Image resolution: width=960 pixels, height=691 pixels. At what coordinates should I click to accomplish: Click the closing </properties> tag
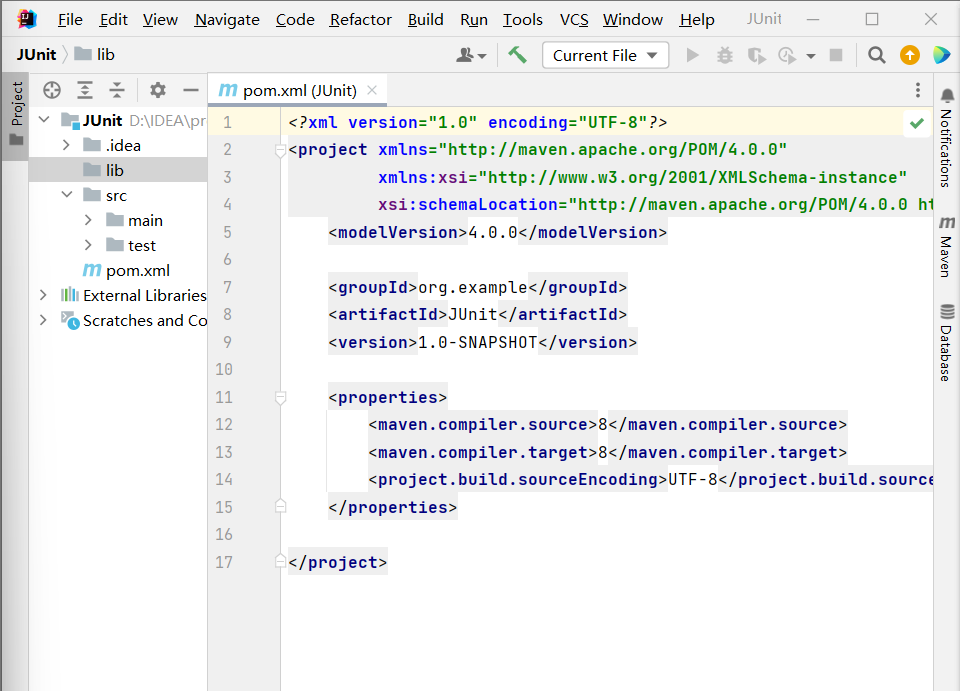tap(392, 507)
